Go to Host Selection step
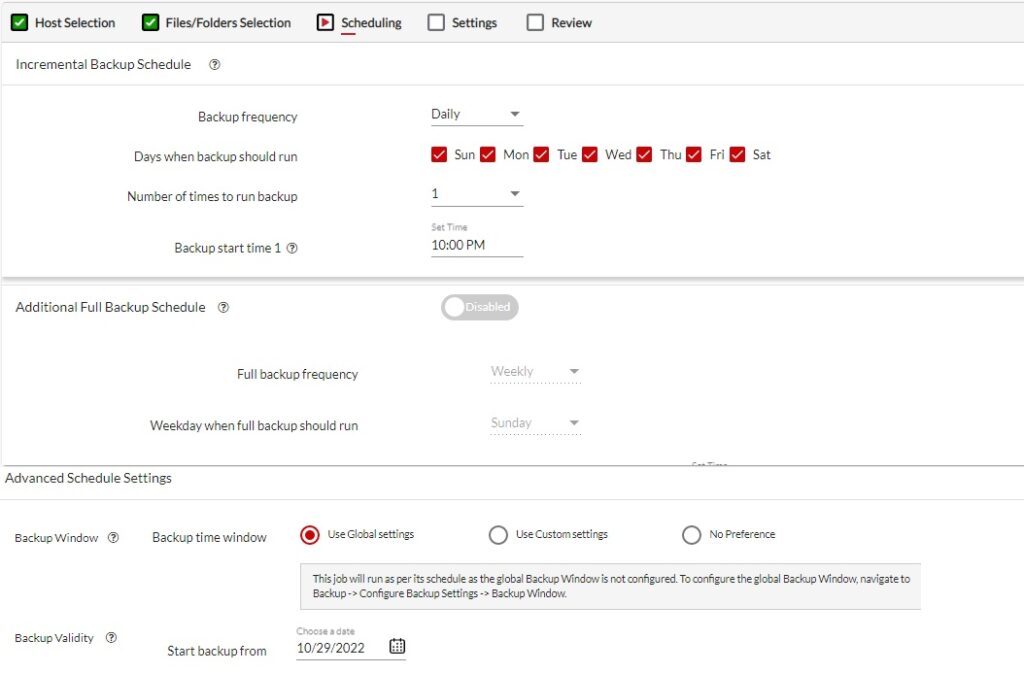The height and width of the screenshot is (673, 1024). point(75,23)
